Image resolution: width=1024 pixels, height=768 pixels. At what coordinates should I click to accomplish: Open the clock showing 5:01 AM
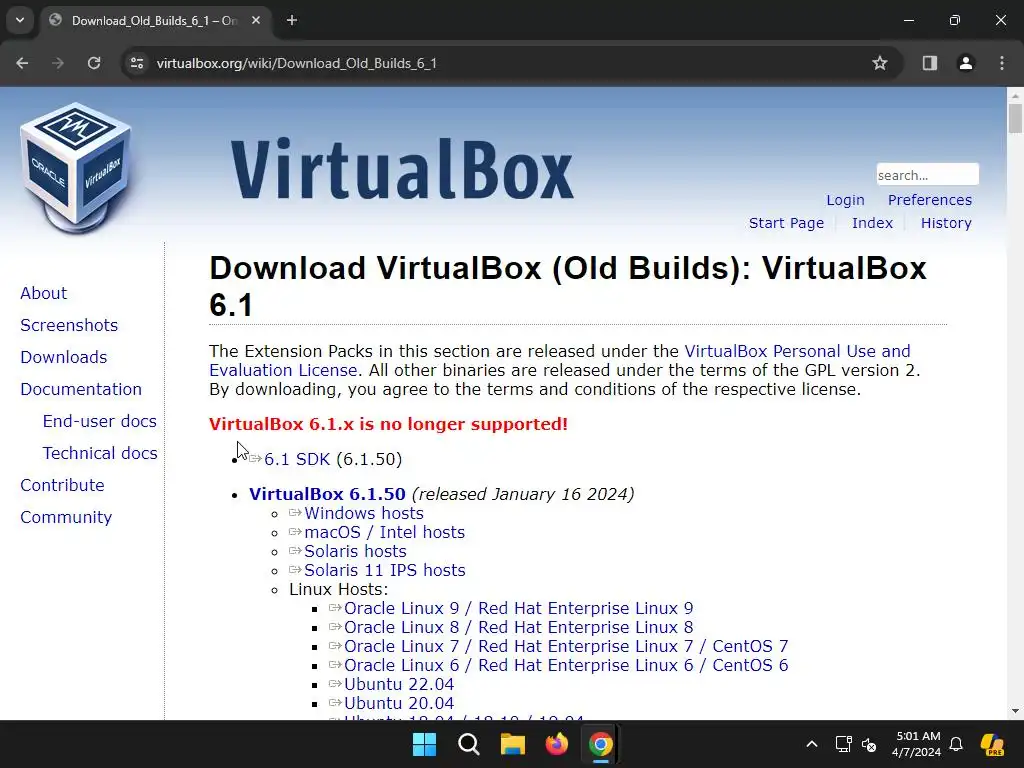click(x=917, y=744)
